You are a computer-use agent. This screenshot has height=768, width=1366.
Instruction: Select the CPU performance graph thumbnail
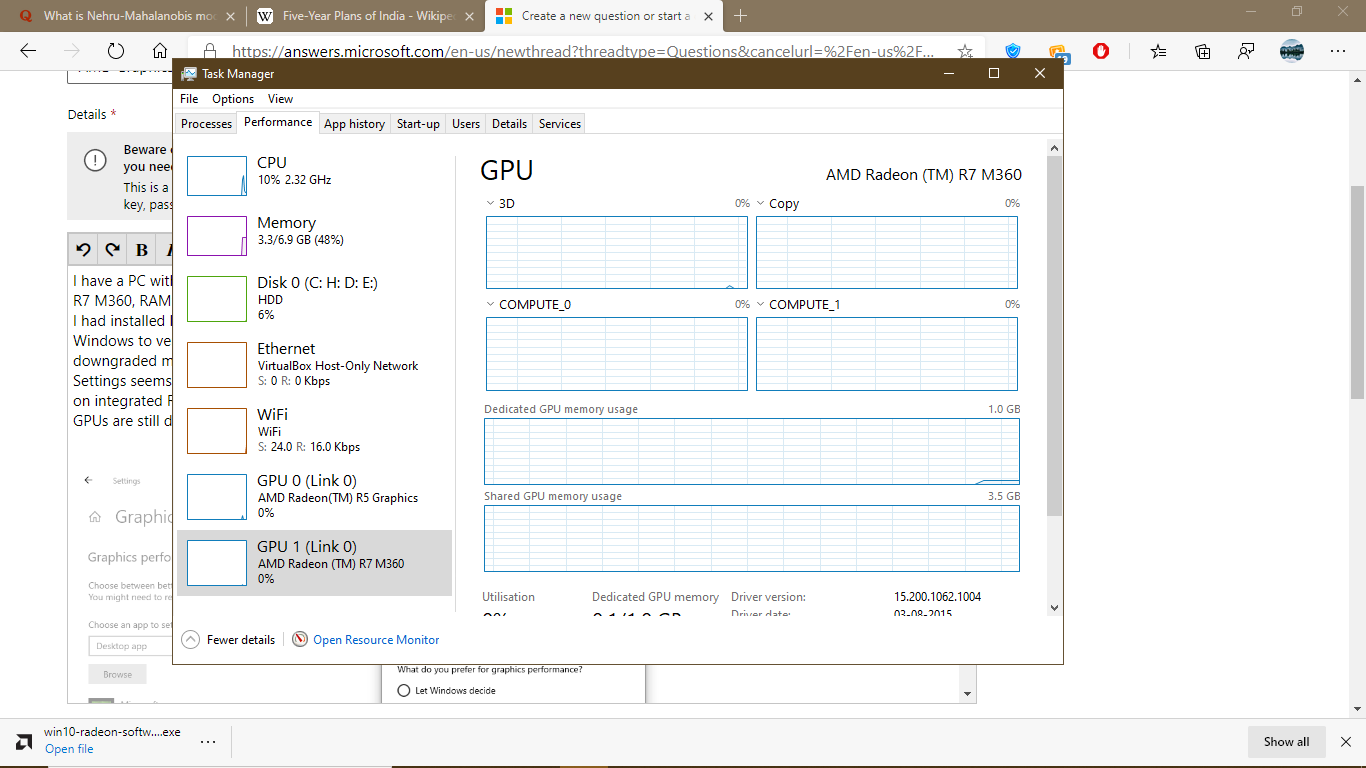tap(217, 176)
